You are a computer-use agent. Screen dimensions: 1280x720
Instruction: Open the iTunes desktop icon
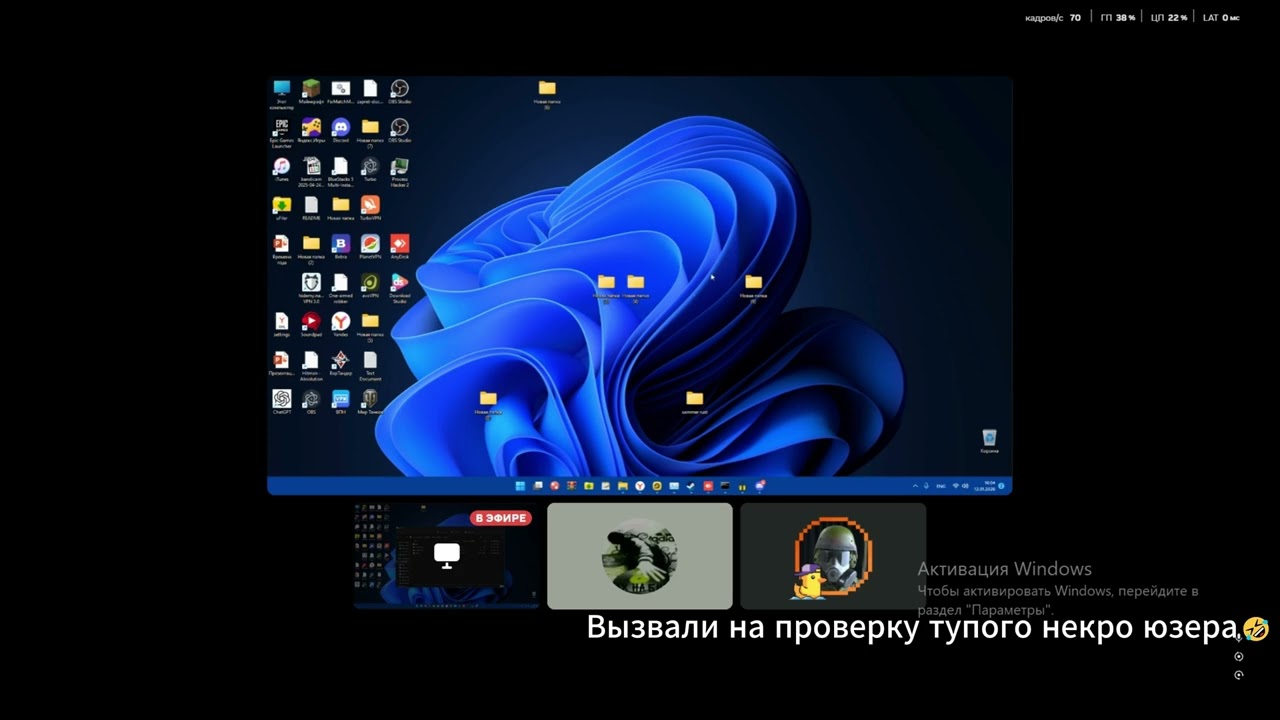click(282, 170)
